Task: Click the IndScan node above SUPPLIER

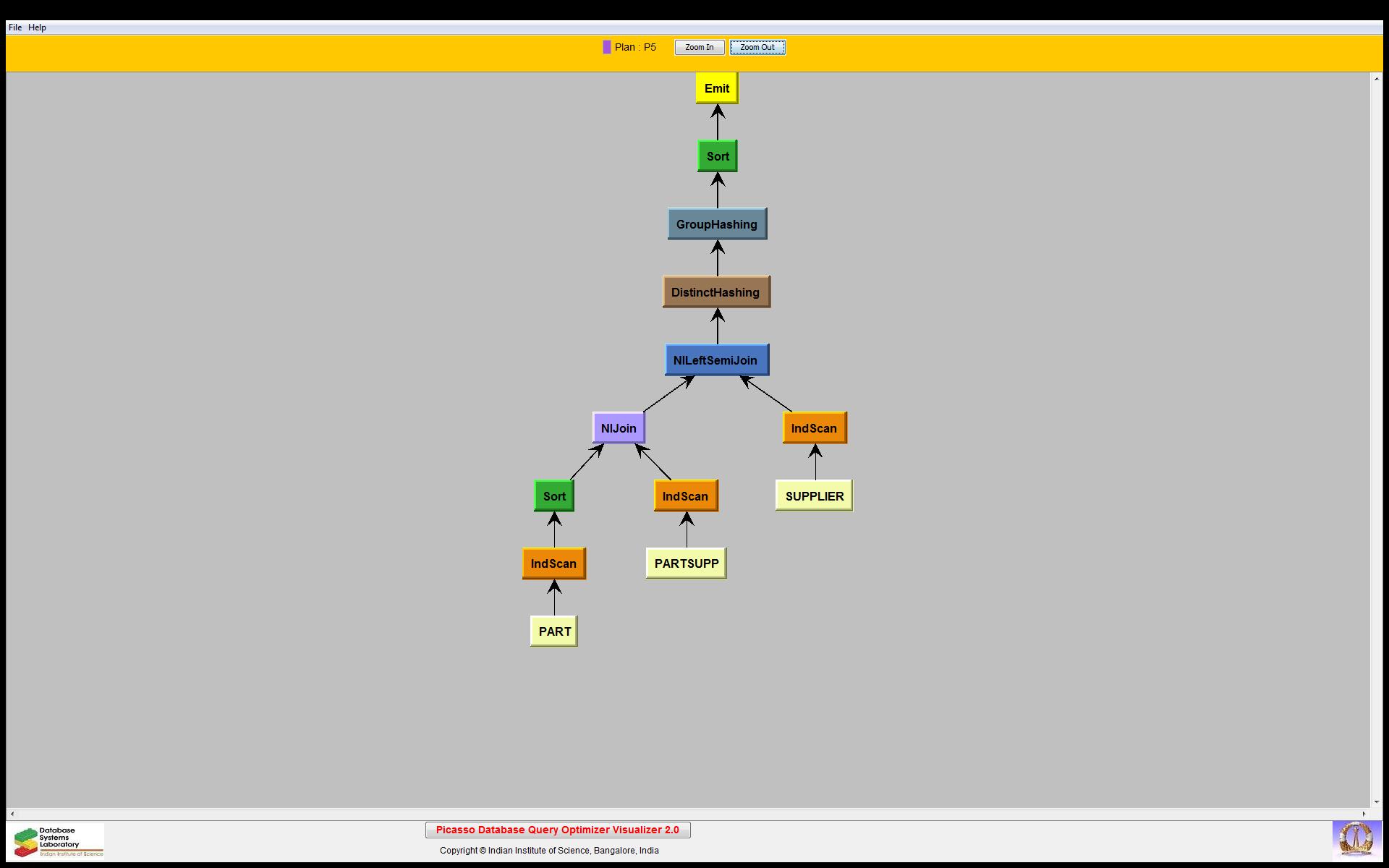Action: point(814,428)
